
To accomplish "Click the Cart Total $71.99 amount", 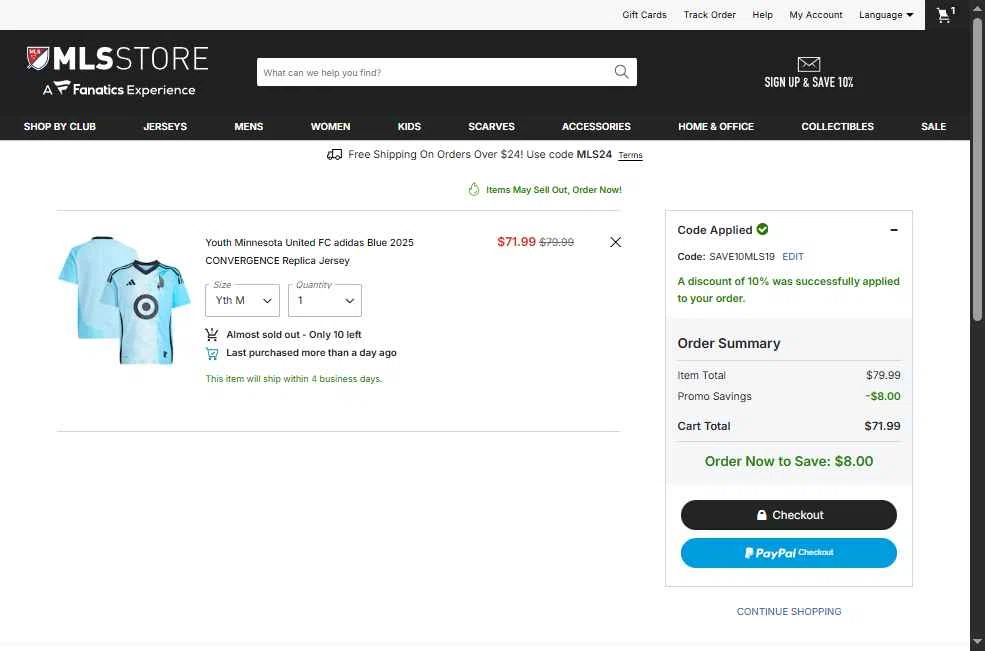I will coord(882,426).
